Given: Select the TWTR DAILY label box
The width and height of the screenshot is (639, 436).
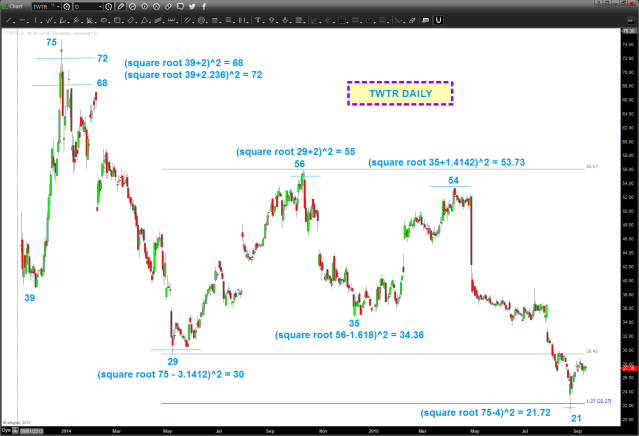Looking at the screenshot, I should [400, 93].
